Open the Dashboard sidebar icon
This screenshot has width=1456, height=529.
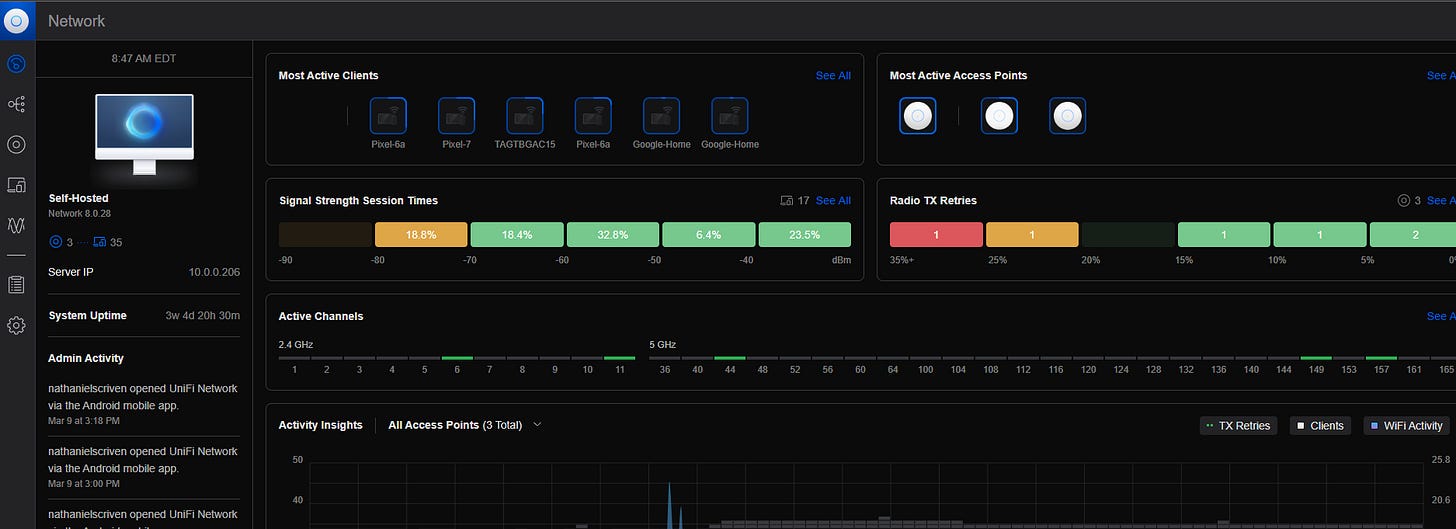click(x=16, y=64)
